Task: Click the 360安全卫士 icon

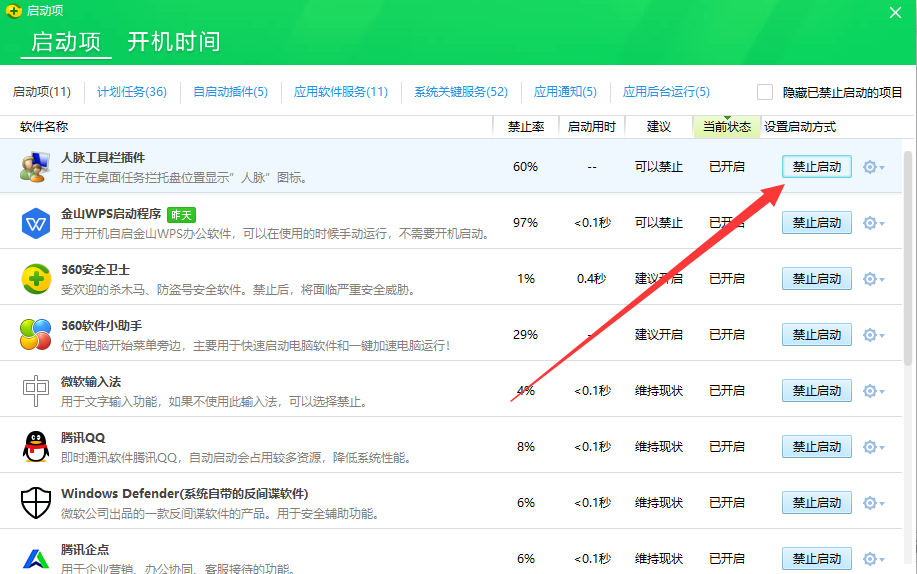Action: 36,278
